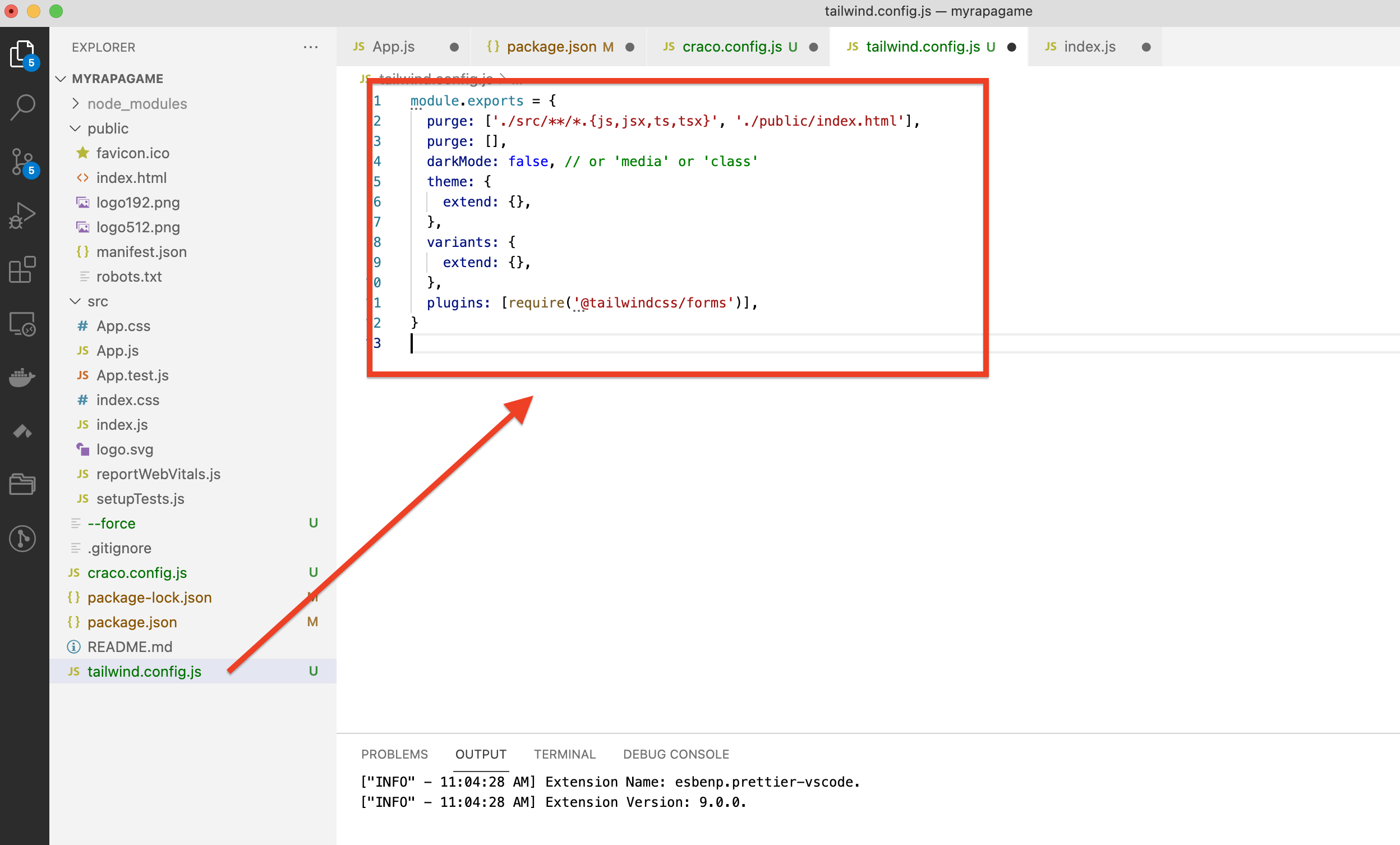Open the TERMINAL panel tab
The image size is (1400, 845).
point(564,754)
